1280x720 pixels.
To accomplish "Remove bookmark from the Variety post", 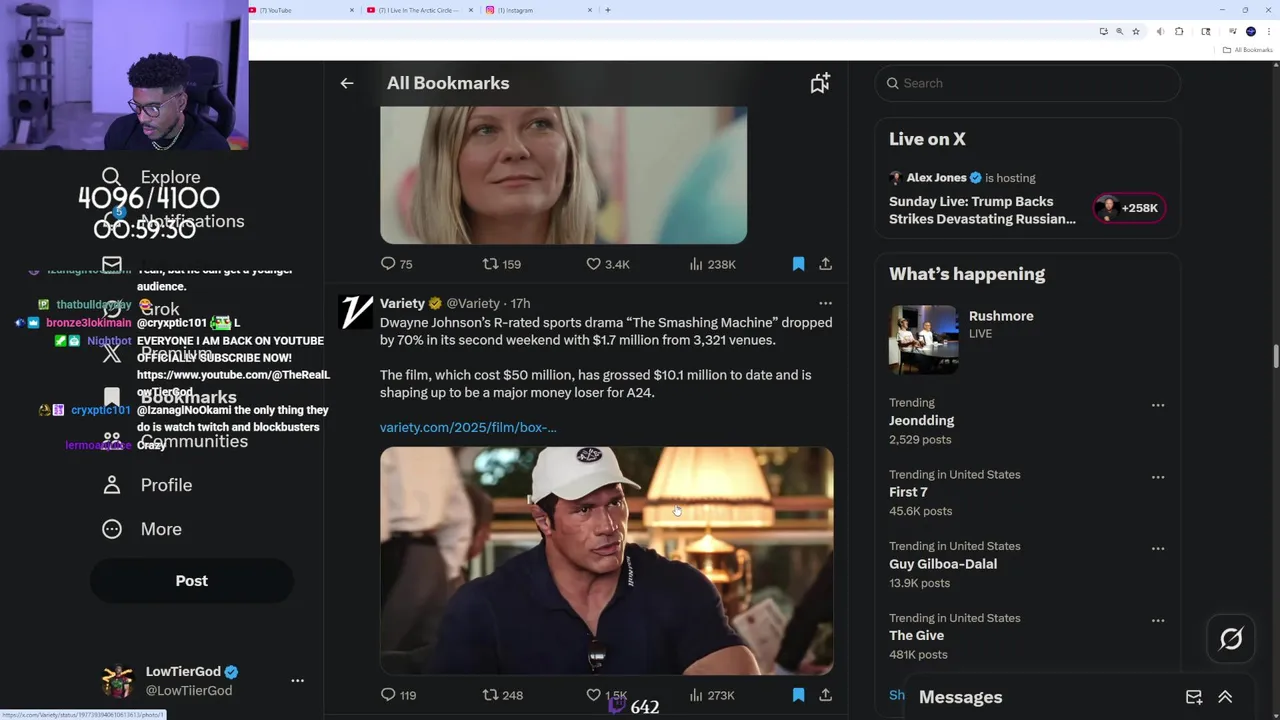I will (x=798, y=695).
